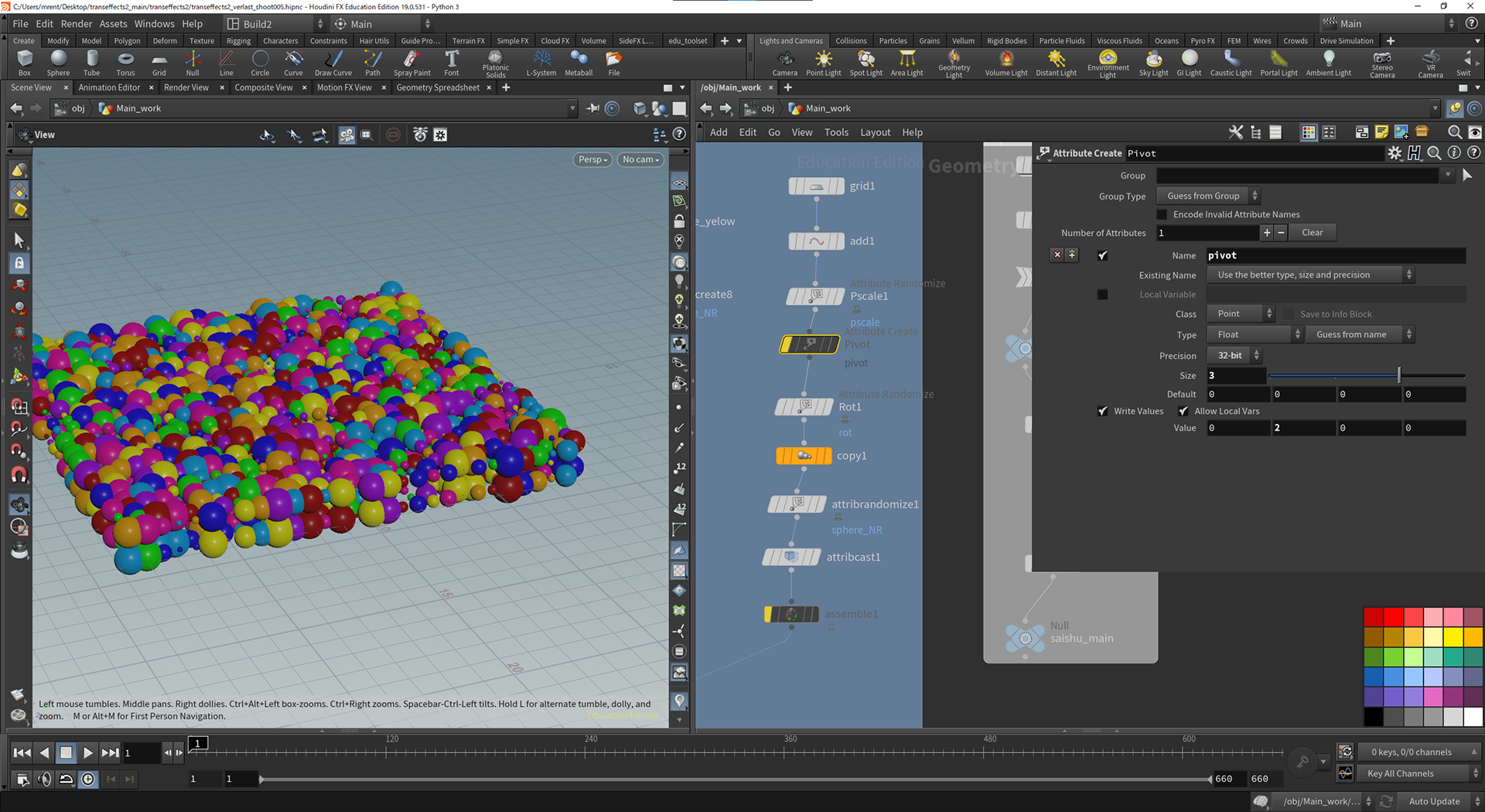This screenshot has width=1485, height=812.
Task: Open the network editor Tools menu
Action: point(836,132)
